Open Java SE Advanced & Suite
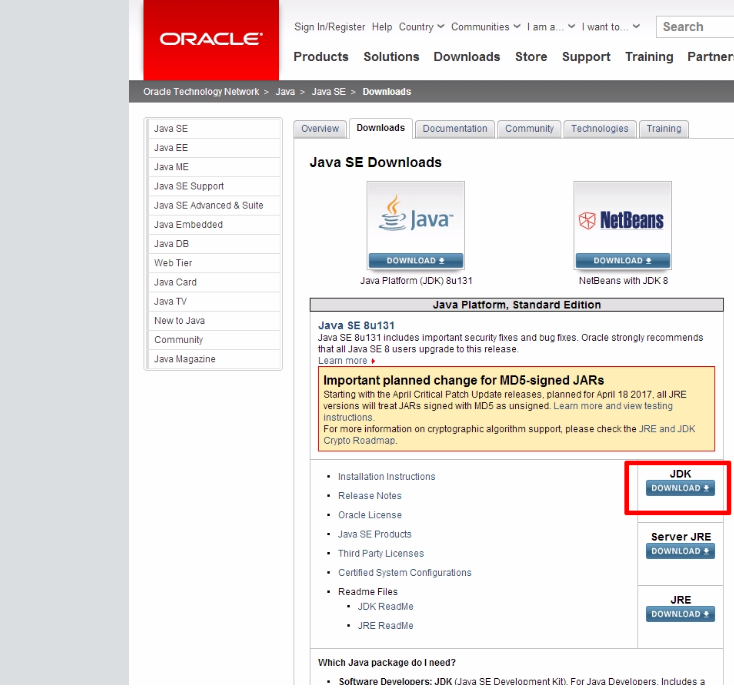Image resolution: width=734 pixels, height=689 pixels. [214, 205]
